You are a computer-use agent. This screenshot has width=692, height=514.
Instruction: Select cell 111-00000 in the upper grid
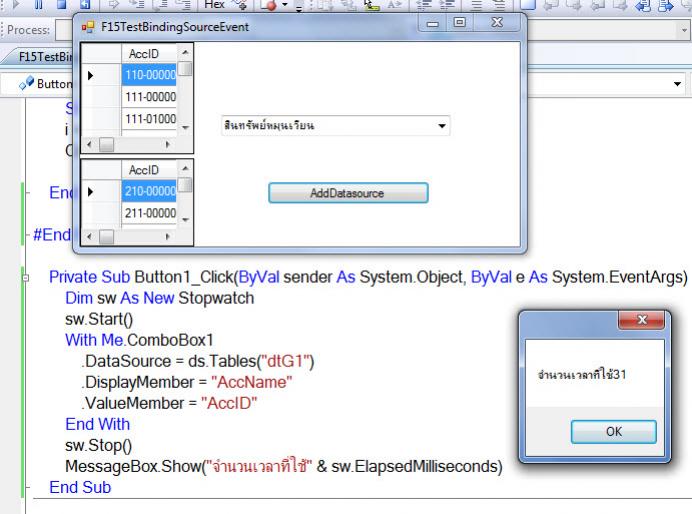point(149,97)
